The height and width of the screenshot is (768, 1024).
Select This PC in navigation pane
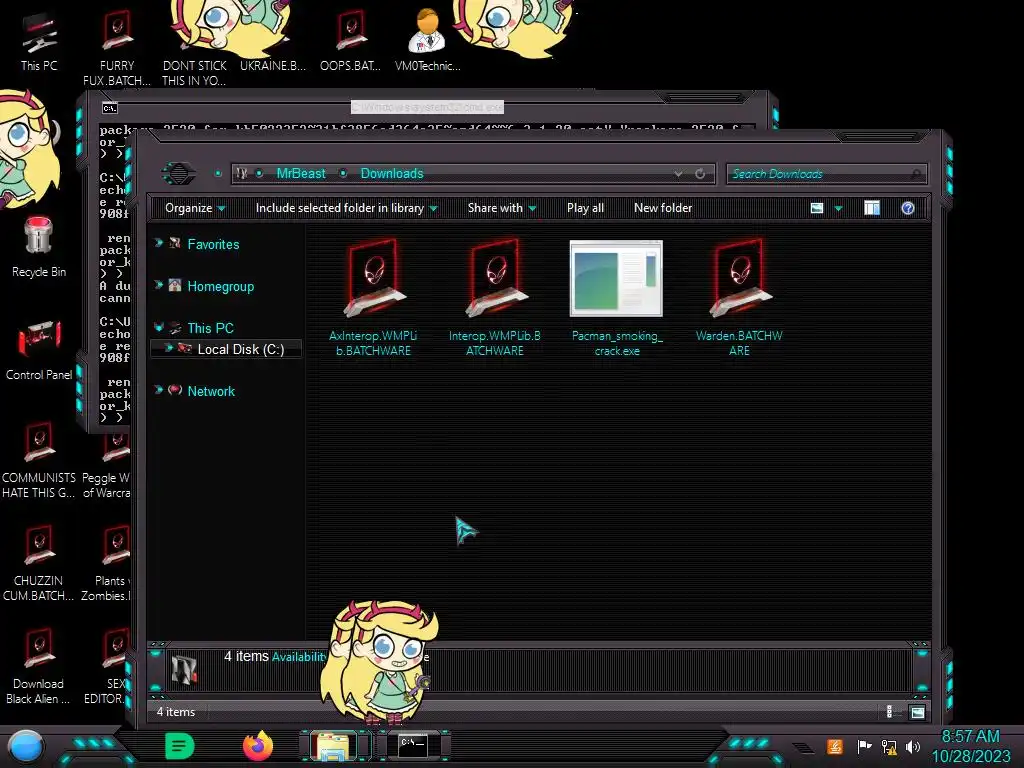tap(210, 328)
